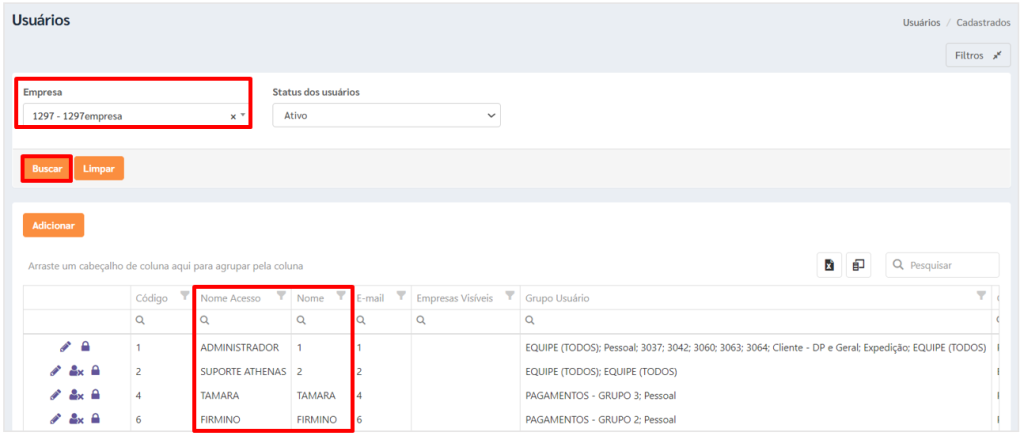Image resolution: width=1024 pixels, height=436 pixels.
Task: Click the Adicionar button
Action: (54, 225)
